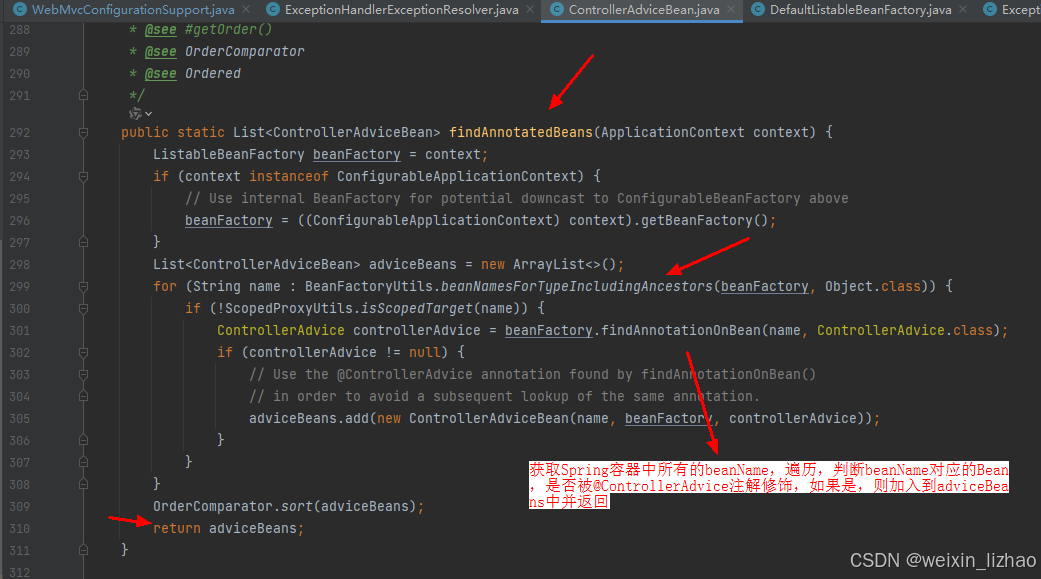
Task: Click class icon on ControllerAdviceBean.java tab
Action: (x=557, y=9)
